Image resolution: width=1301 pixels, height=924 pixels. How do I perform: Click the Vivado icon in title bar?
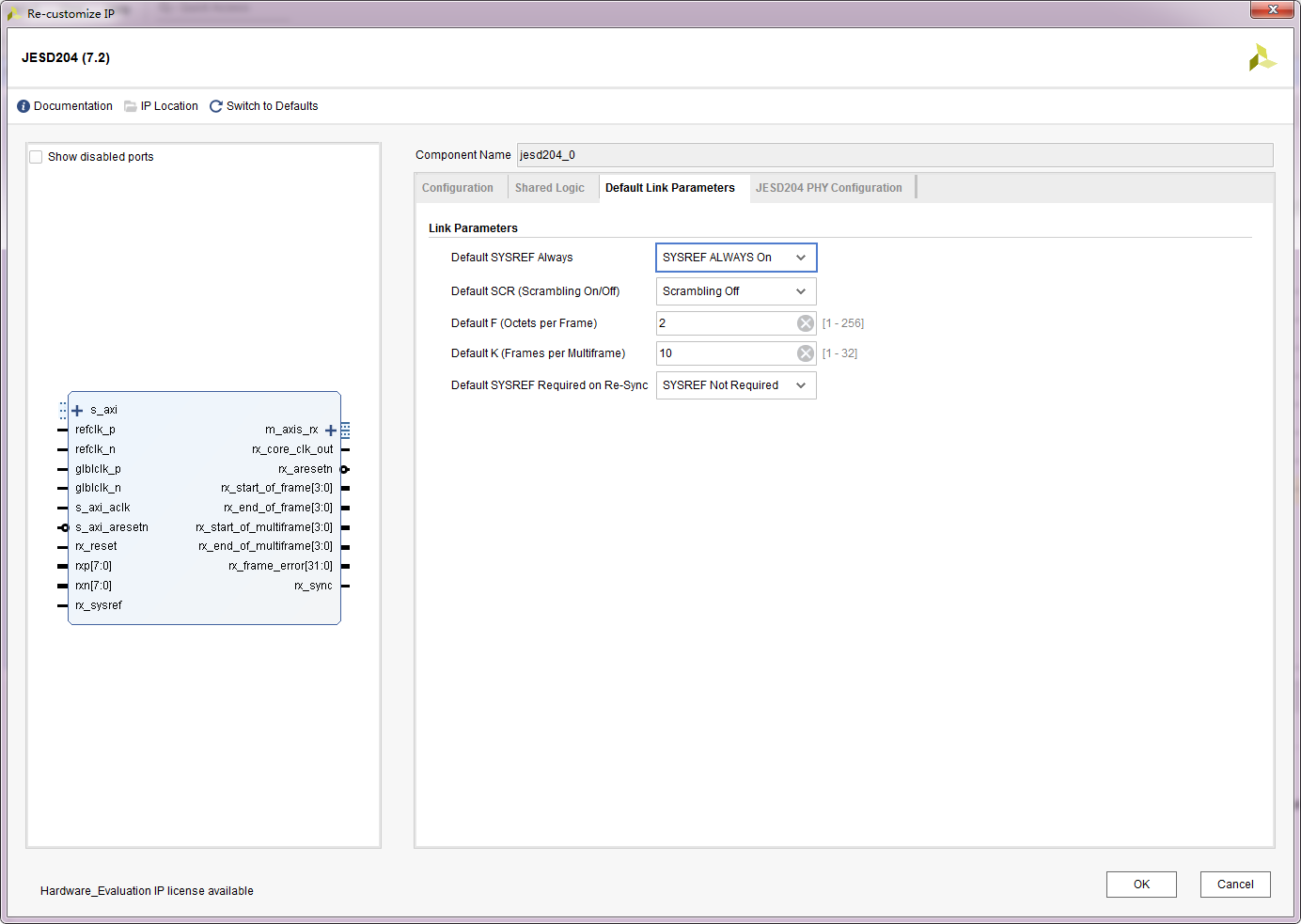click(14, 14)
